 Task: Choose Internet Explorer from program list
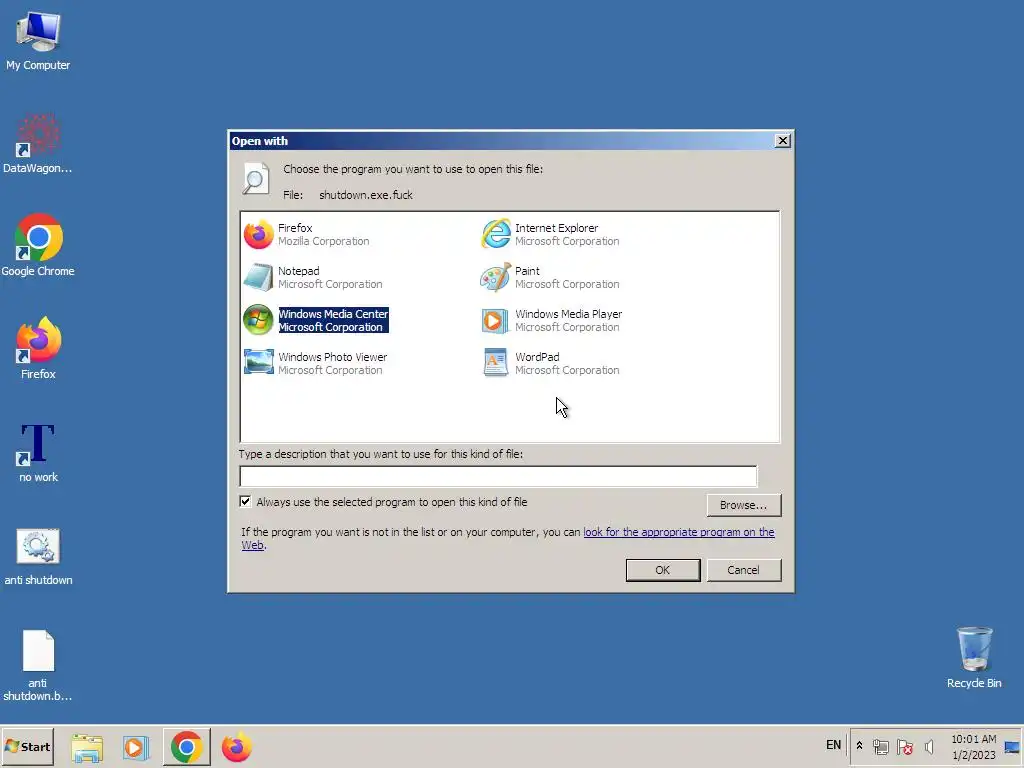coord(551,234)
